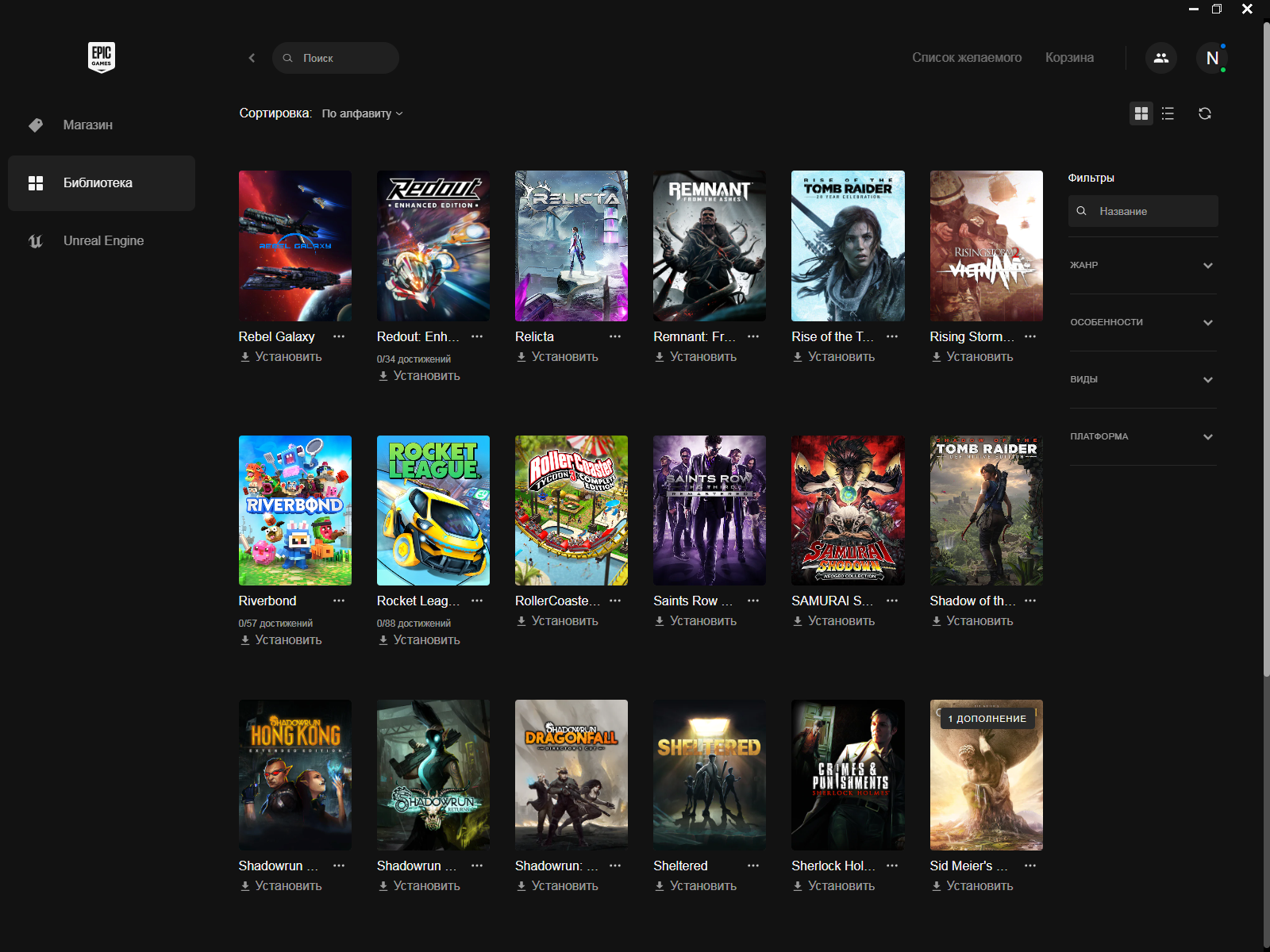Image resolution: width=1270 pixels, height=952 pixels.
Task: Expand the ОСОБЕННОСТИ filter
Action: [1143, 322]
